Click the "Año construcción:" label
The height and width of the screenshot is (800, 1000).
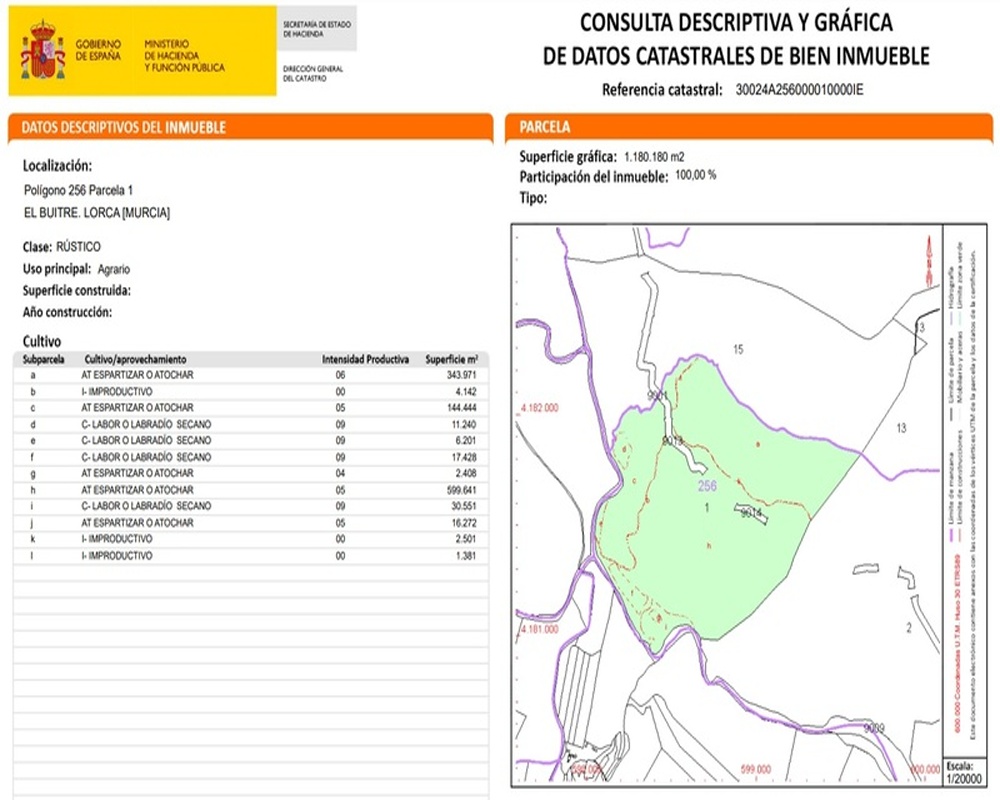[x=67, y=313]
